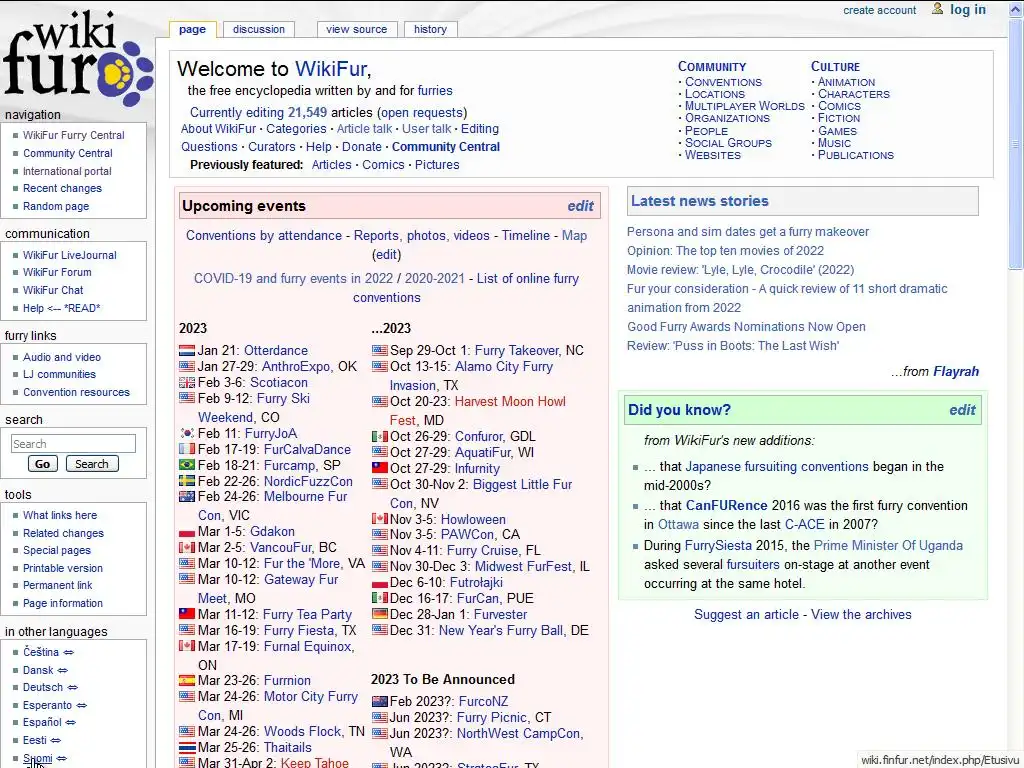Click Suggest an article link
The width and height of the screenshot is (1024, 768).
(746, 615)
